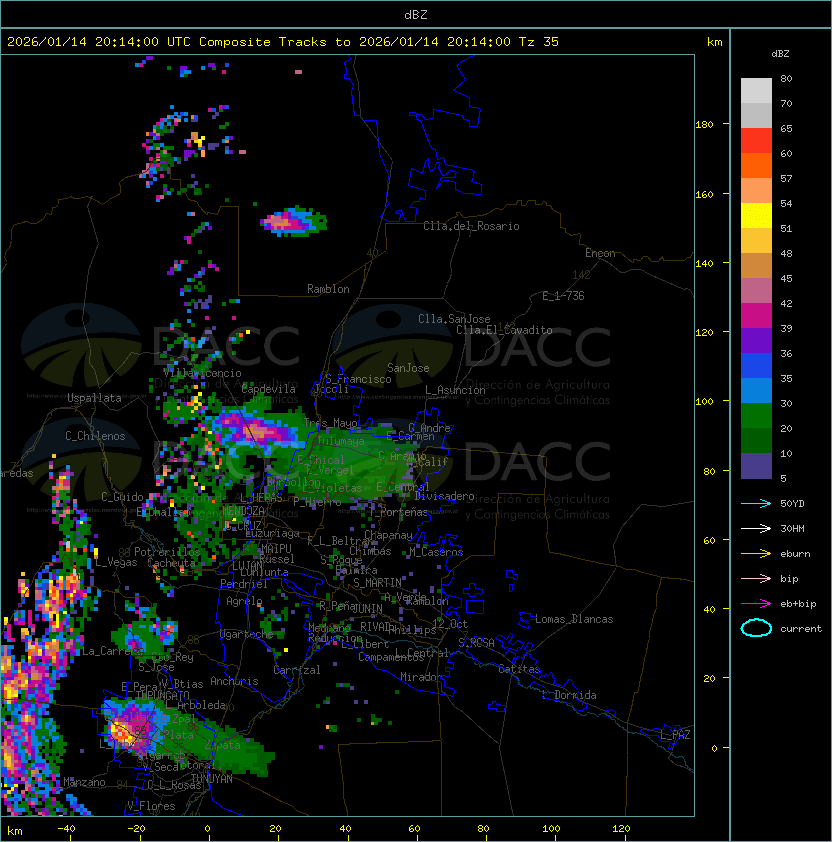Click the '30HM' legend label
The width and height of the screenshot is (832, 842).
click(x=792, y=529)
